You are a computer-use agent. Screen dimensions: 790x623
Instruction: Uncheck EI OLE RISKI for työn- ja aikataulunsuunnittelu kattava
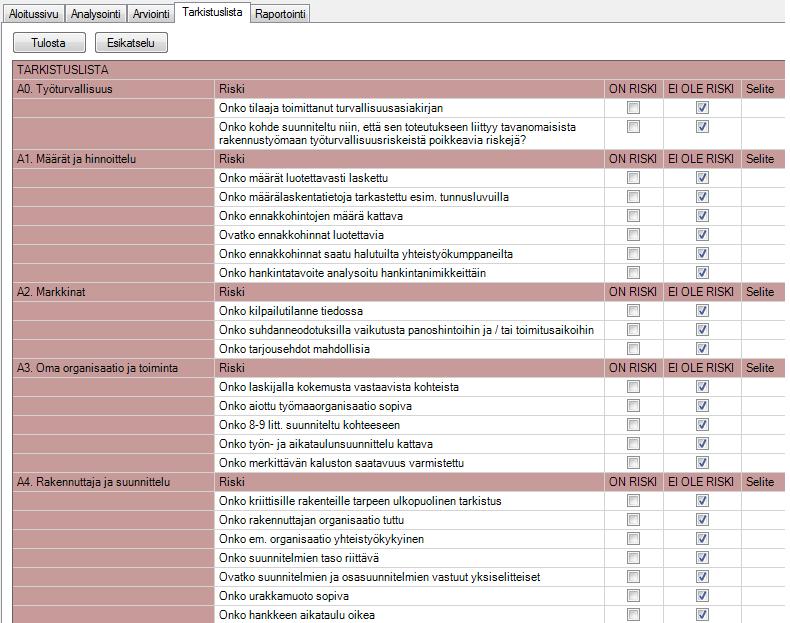pyautogui.click(x=702, y=444)
